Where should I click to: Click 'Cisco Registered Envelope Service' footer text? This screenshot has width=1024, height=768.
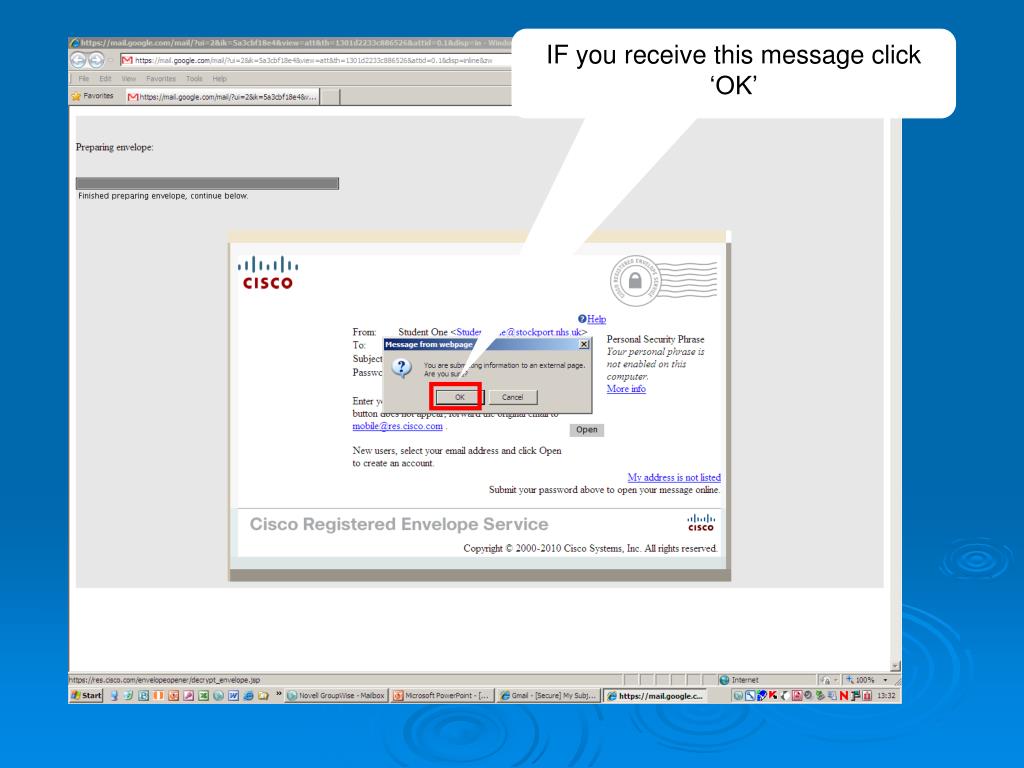coord(399,524)
